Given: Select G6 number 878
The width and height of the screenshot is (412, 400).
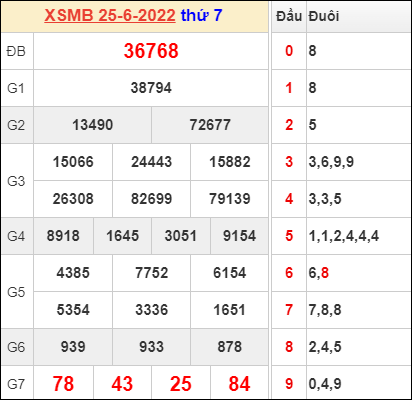Looking at the screenshot, I should click(x=230, y=347).
